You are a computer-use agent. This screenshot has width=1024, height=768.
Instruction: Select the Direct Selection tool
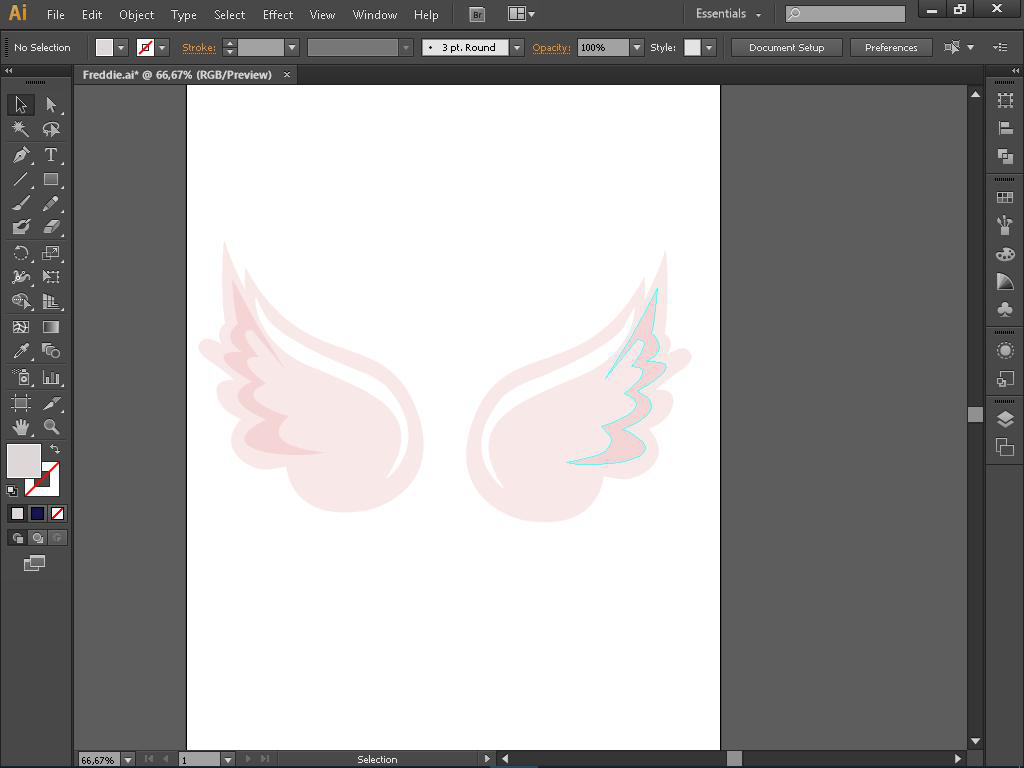point(51,104)
